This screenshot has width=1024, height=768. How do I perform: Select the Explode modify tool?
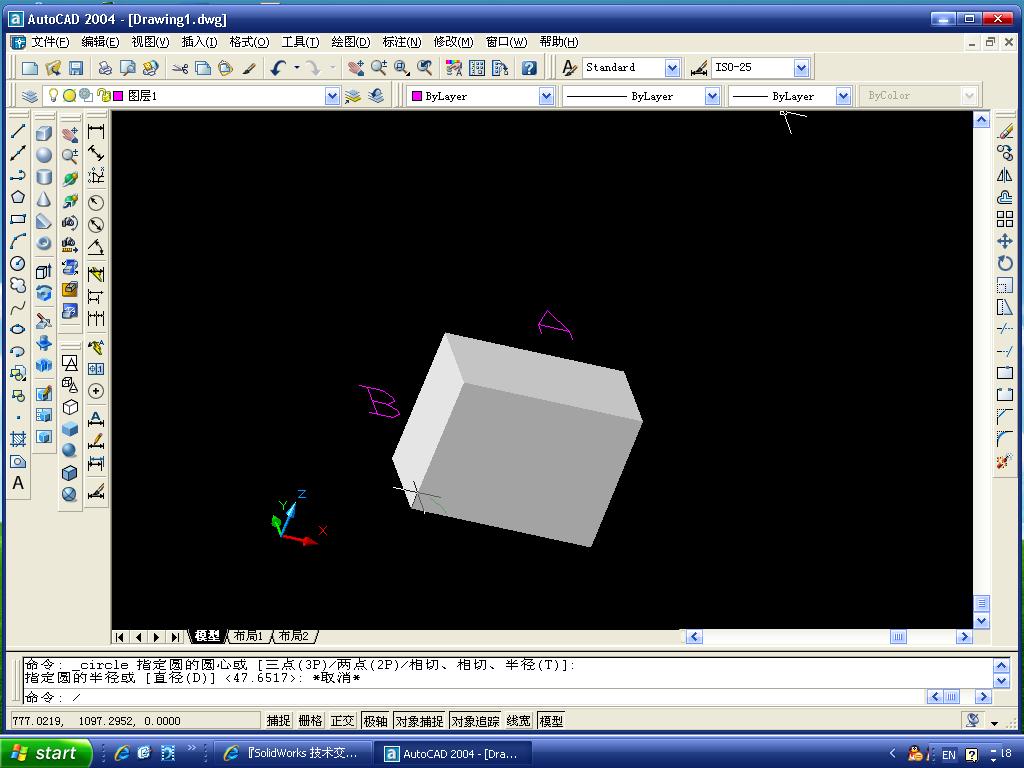click(x=1005, y=462)
